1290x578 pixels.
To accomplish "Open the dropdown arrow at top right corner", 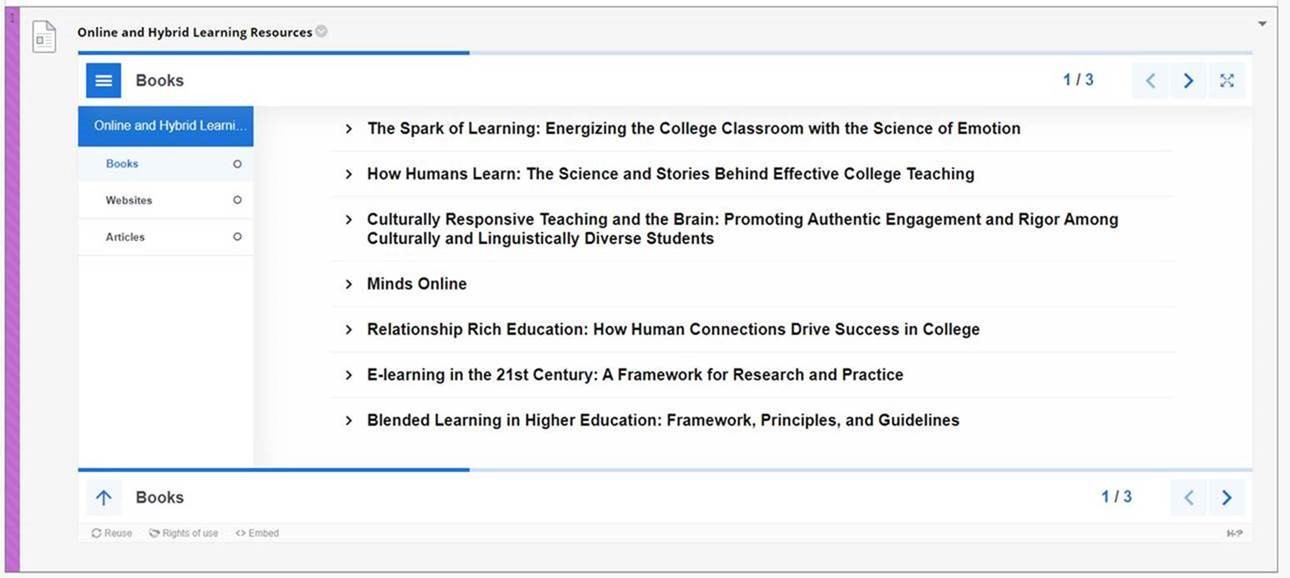I will [x=1262, y=23].
